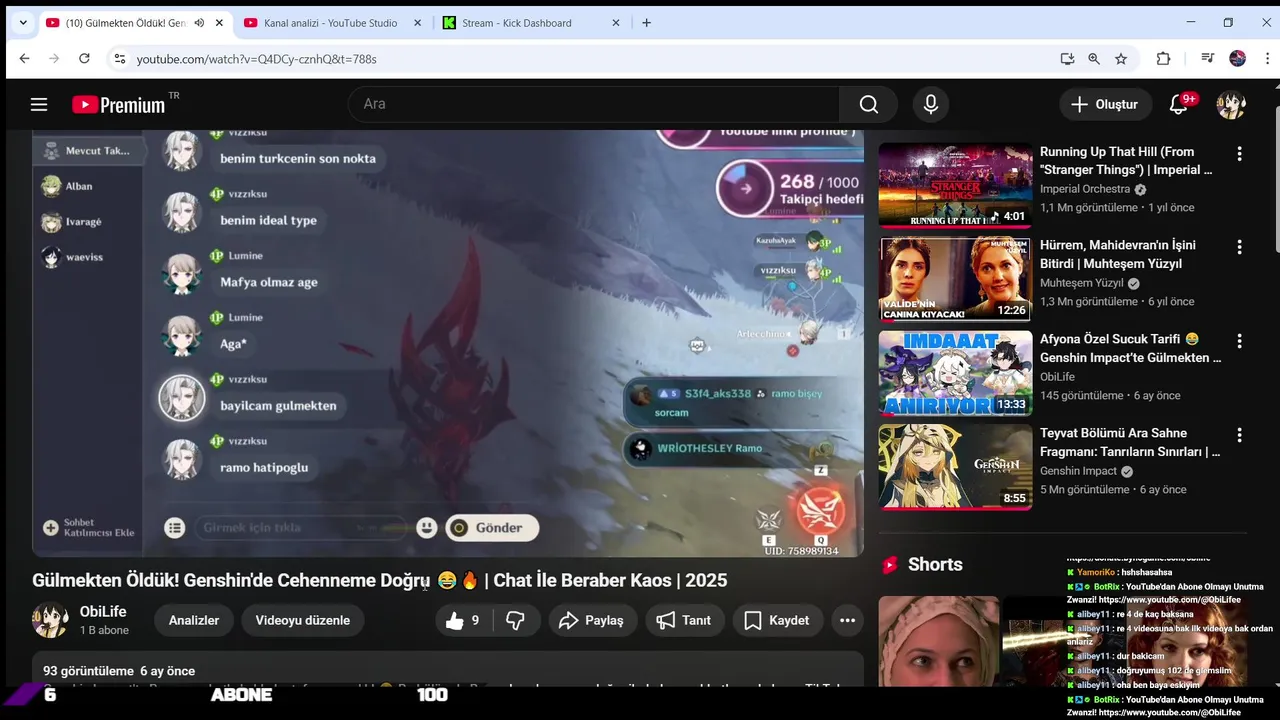Open Teyvat Bölümü Ara Sahne thumbnail
The image size is (1280, 720).
(955, 467)
